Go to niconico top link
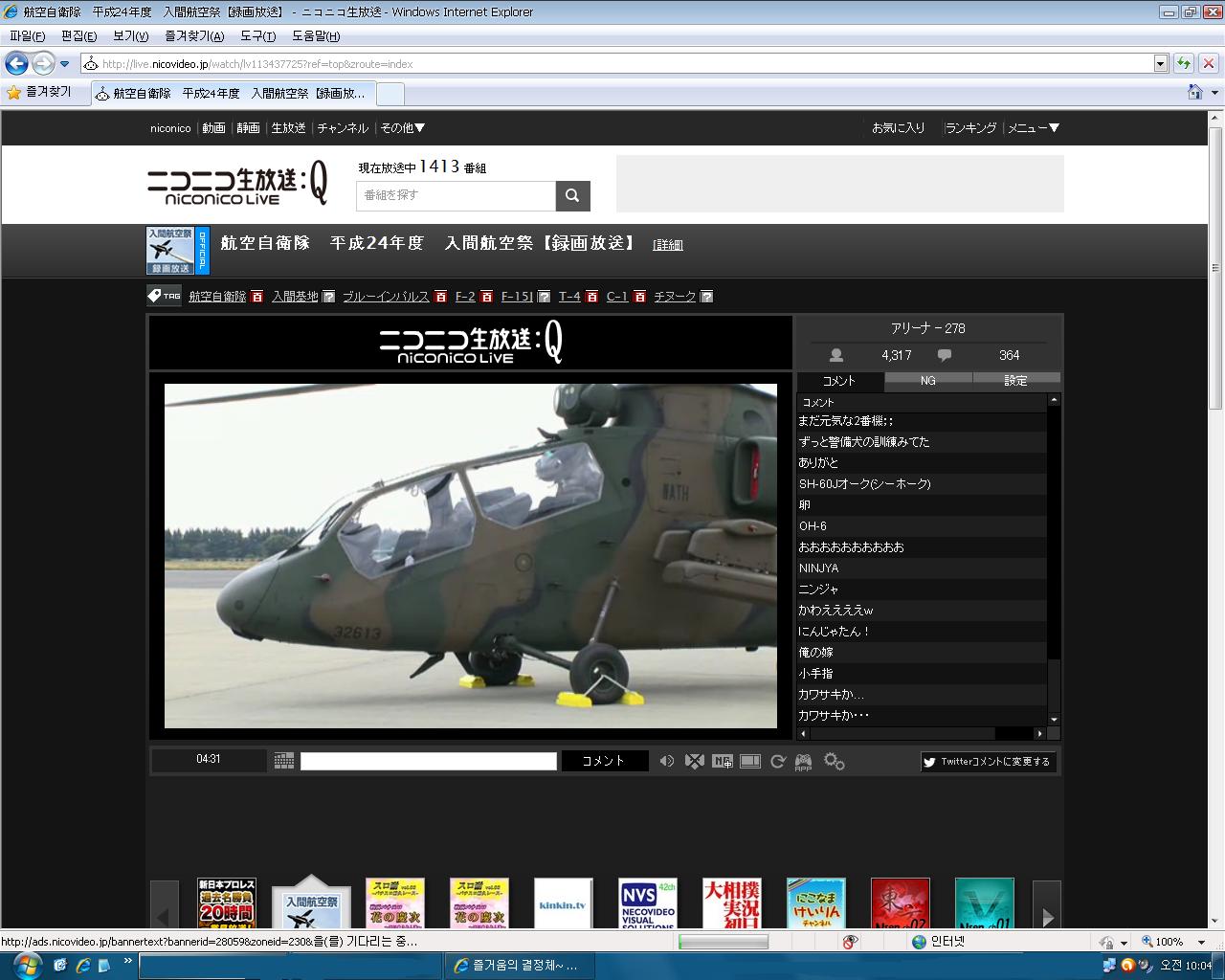 (x=170, y=128)
